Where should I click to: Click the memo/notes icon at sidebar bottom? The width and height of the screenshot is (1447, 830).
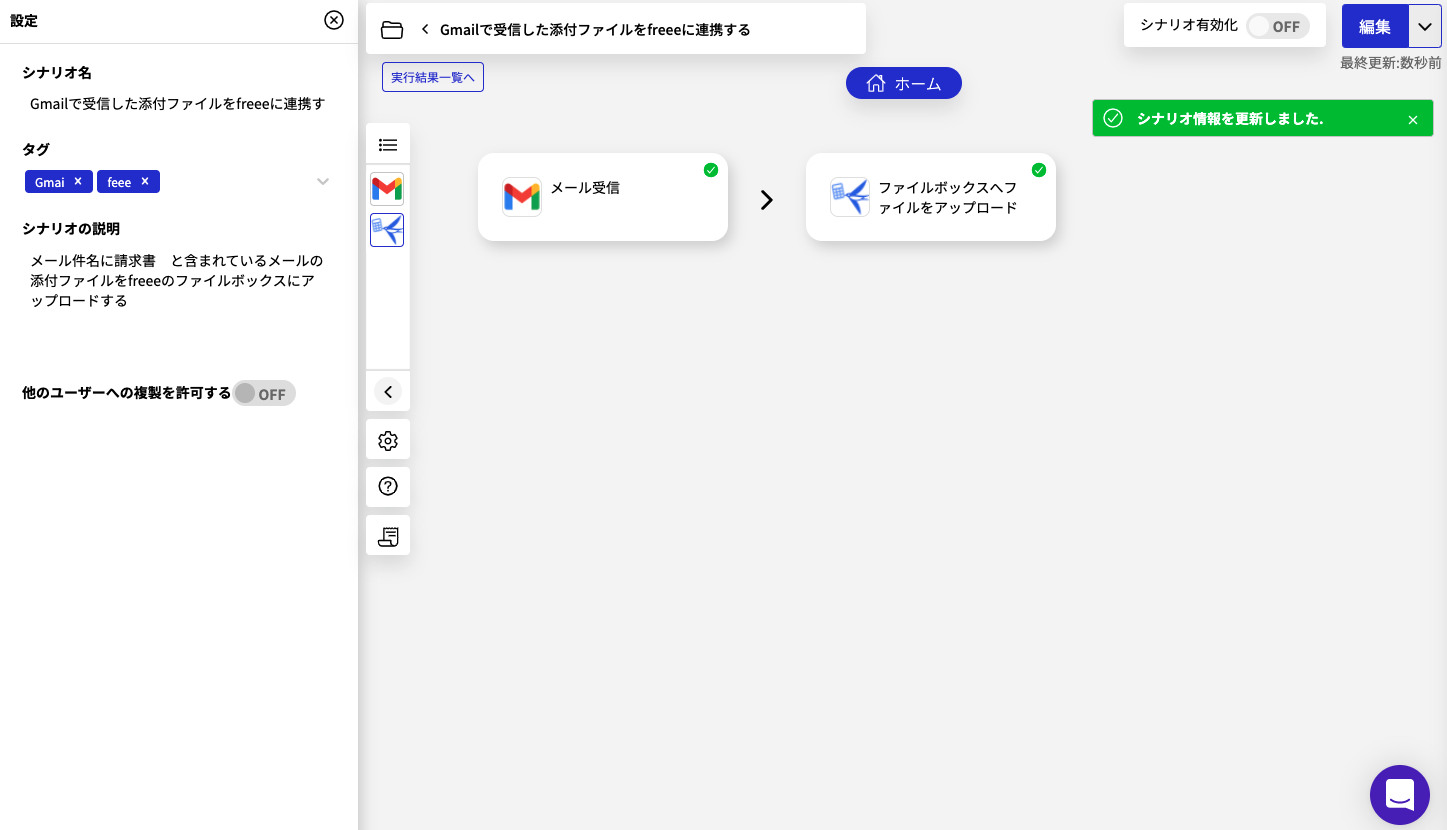(387, 535)
